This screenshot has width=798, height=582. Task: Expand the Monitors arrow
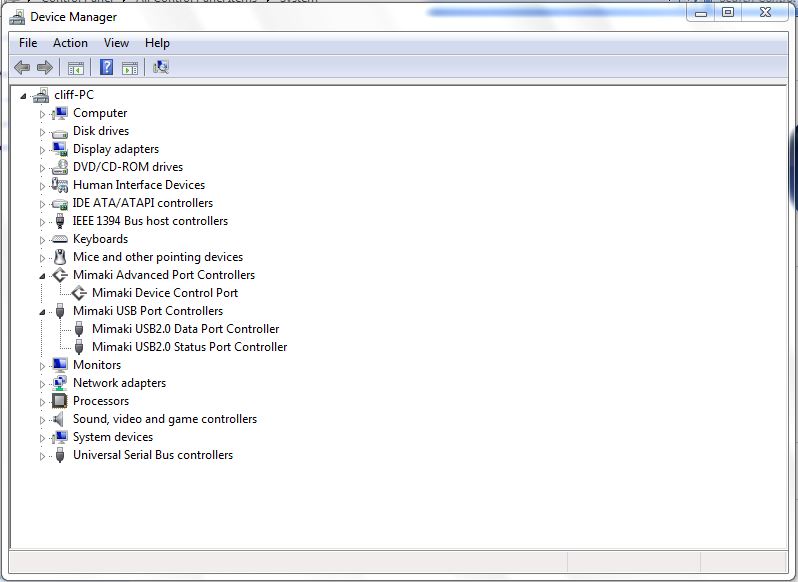[x=42, y=366]
